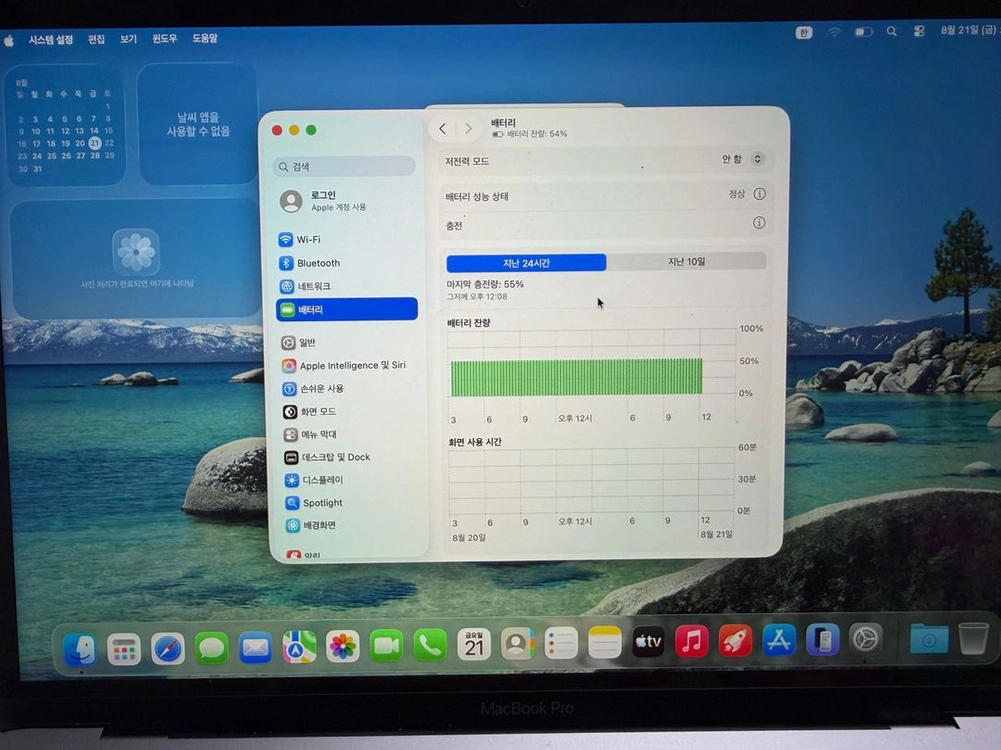Open Downloads folder in the Dock
Viewport: 1001px width, 750px height.
pos(929,638)
